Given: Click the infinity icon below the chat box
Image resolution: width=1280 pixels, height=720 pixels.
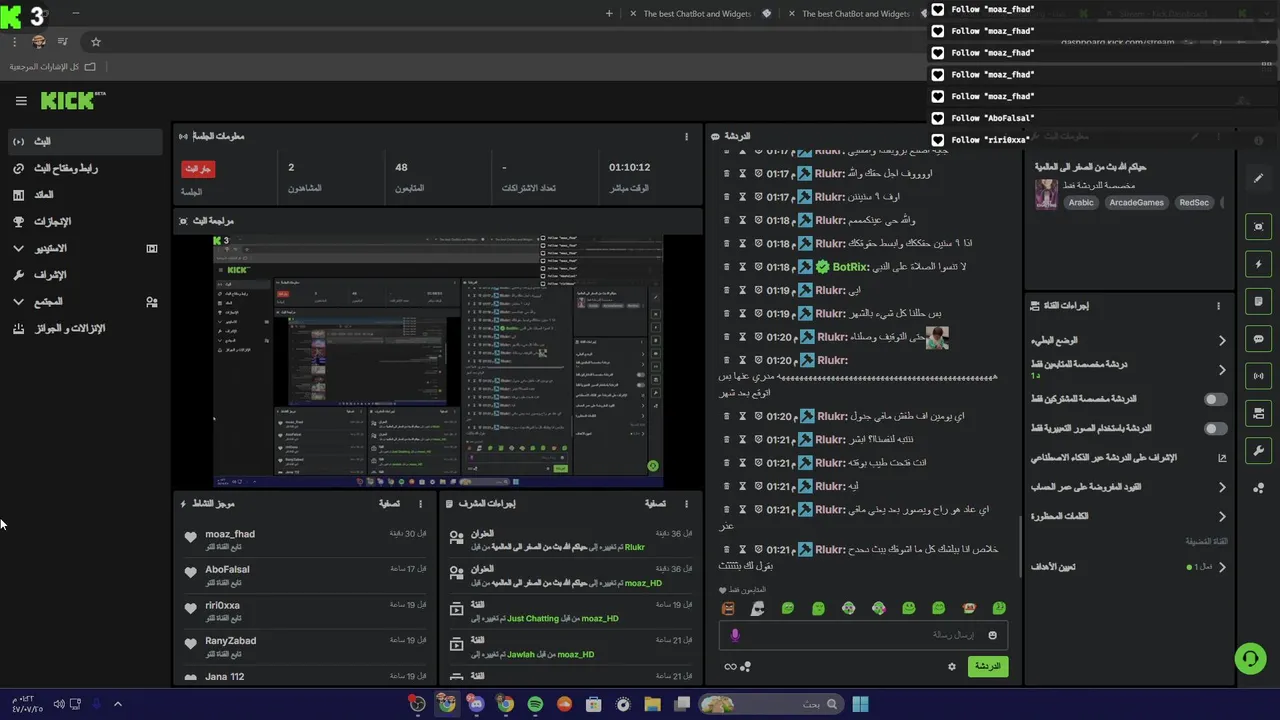Looking at the screenshot, I should click(731, 667).
